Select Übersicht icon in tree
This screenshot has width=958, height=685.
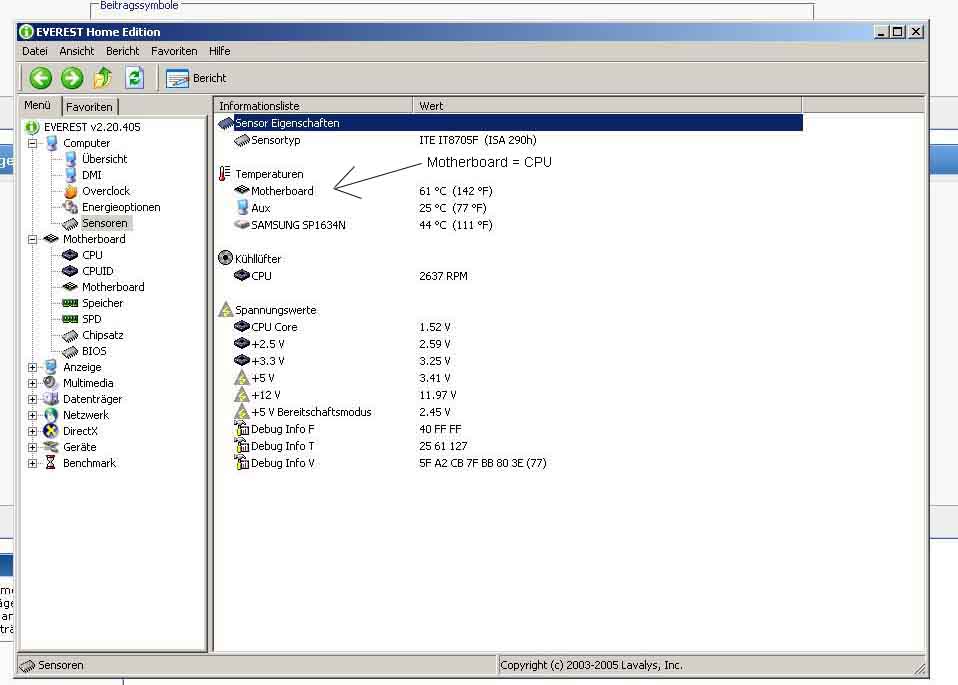point(71,159)
